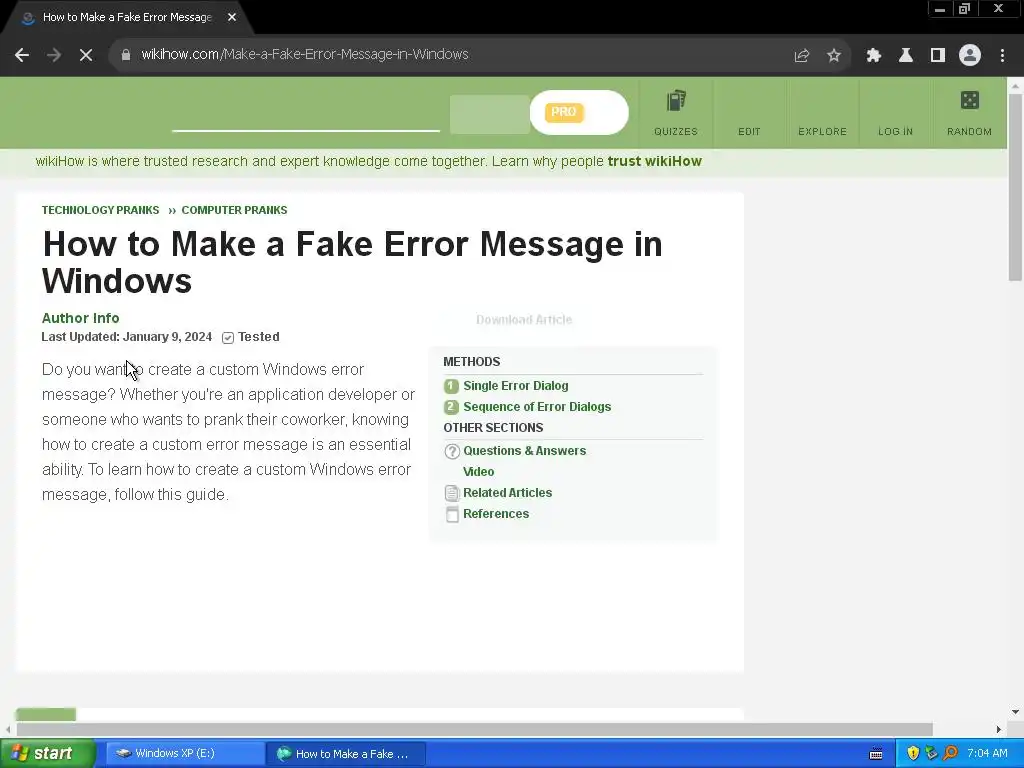Viewport: 1024px width, 768px height.
Task: Click the horizontal scrollbar thumb
Action: [x=475, y=729]
